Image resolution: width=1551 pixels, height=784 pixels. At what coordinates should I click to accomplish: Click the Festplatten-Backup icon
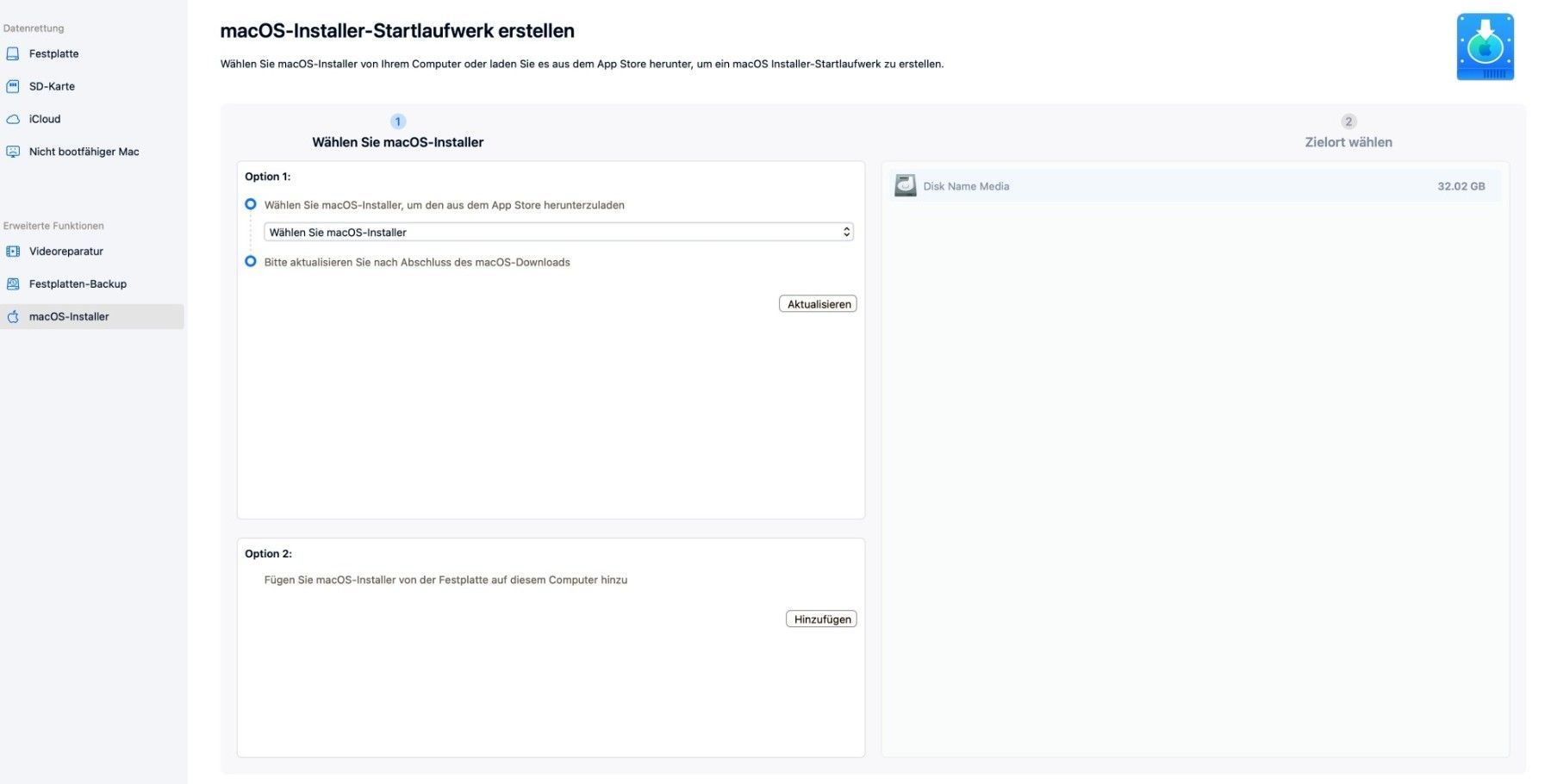point(13,284)
